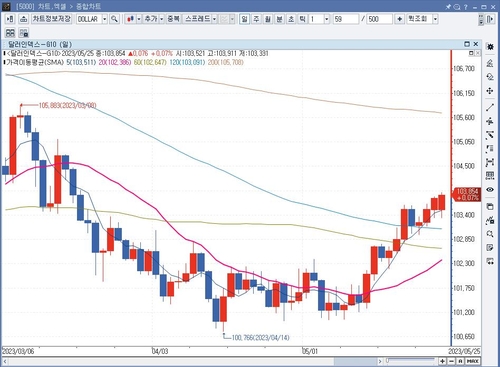Click the plus button beside 500 field
This screenshot has height=367, width=500.
[399, 19]
